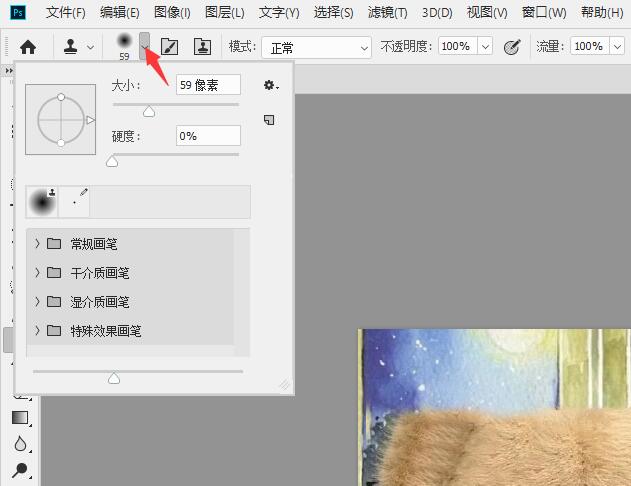Image resolution: width=631 pixels, height=486 pixels.
Task: Open the 图像(I) menu
Action: (172, 13)
